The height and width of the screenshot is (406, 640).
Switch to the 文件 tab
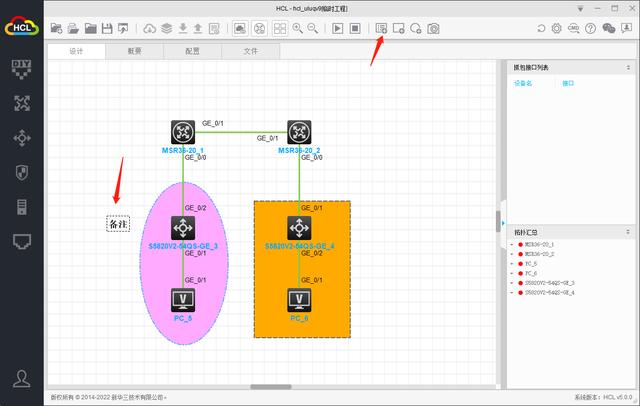pyautogui.click(x=251, y=51)
